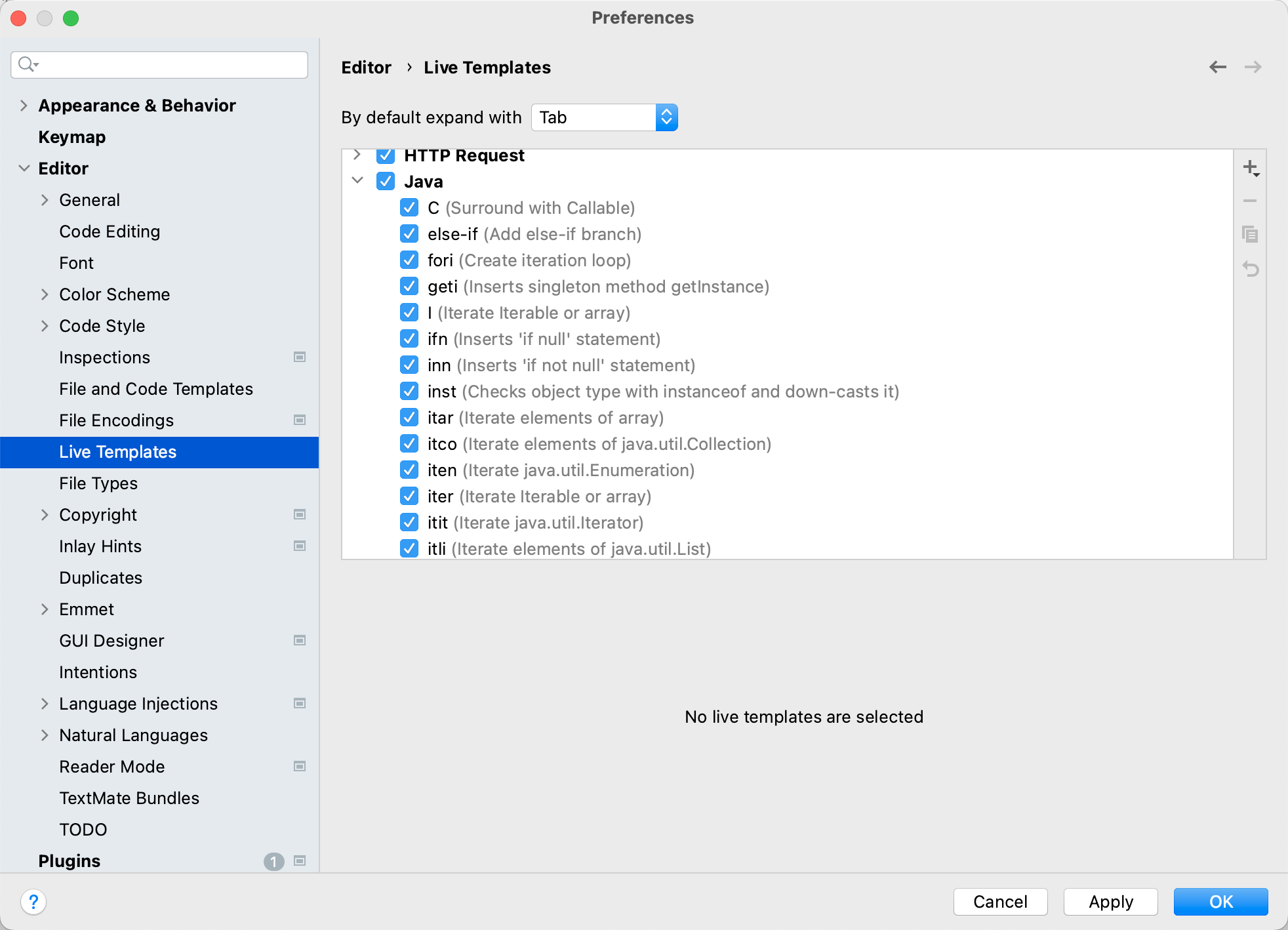Image resolution: width=1288 pixels, height=930 pixels.
Task: Click the Apply button
Action: pos(1110,902)
